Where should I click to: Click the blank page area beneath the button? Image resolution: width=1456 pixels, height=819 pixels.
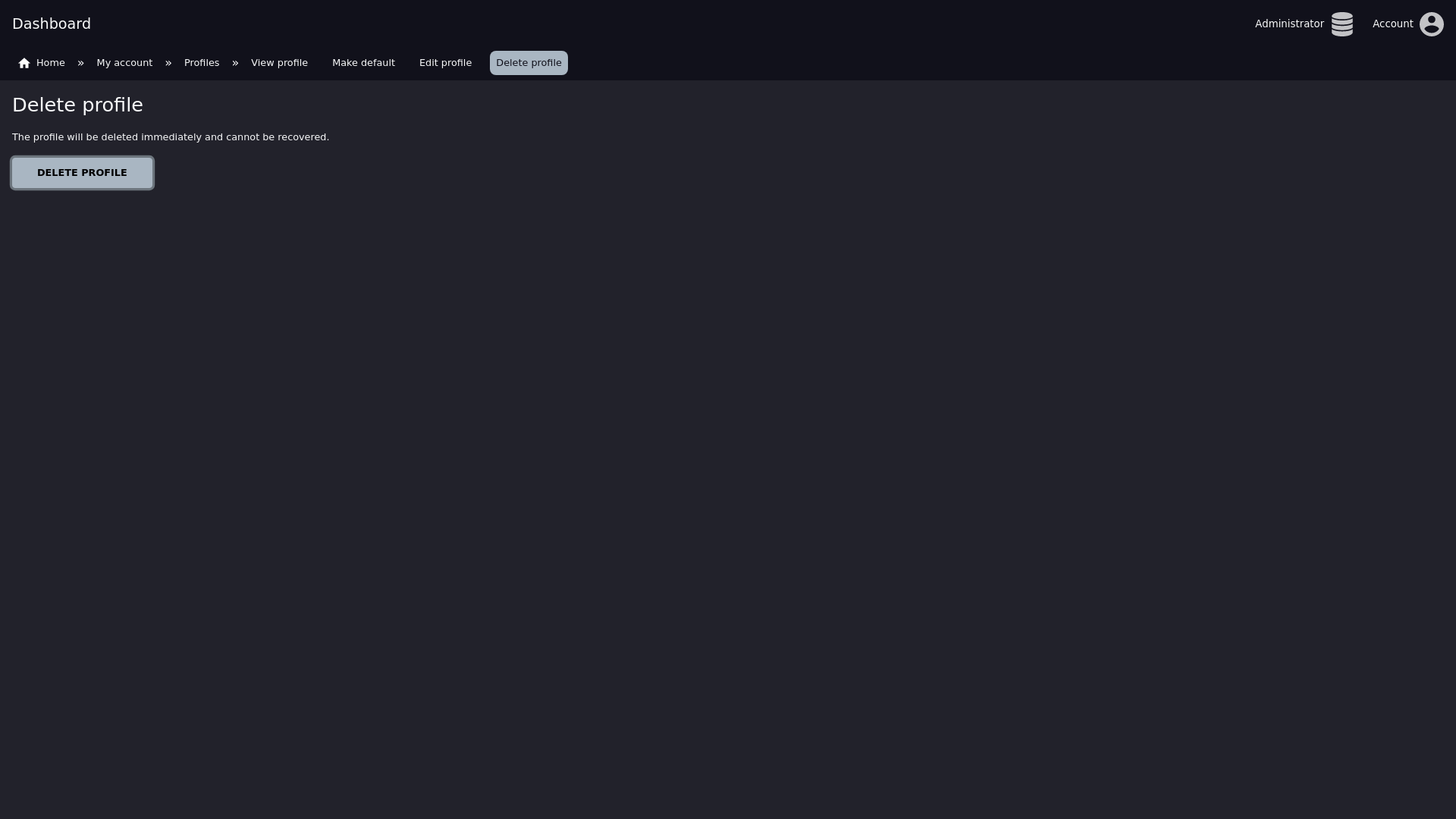click(728, 500)
